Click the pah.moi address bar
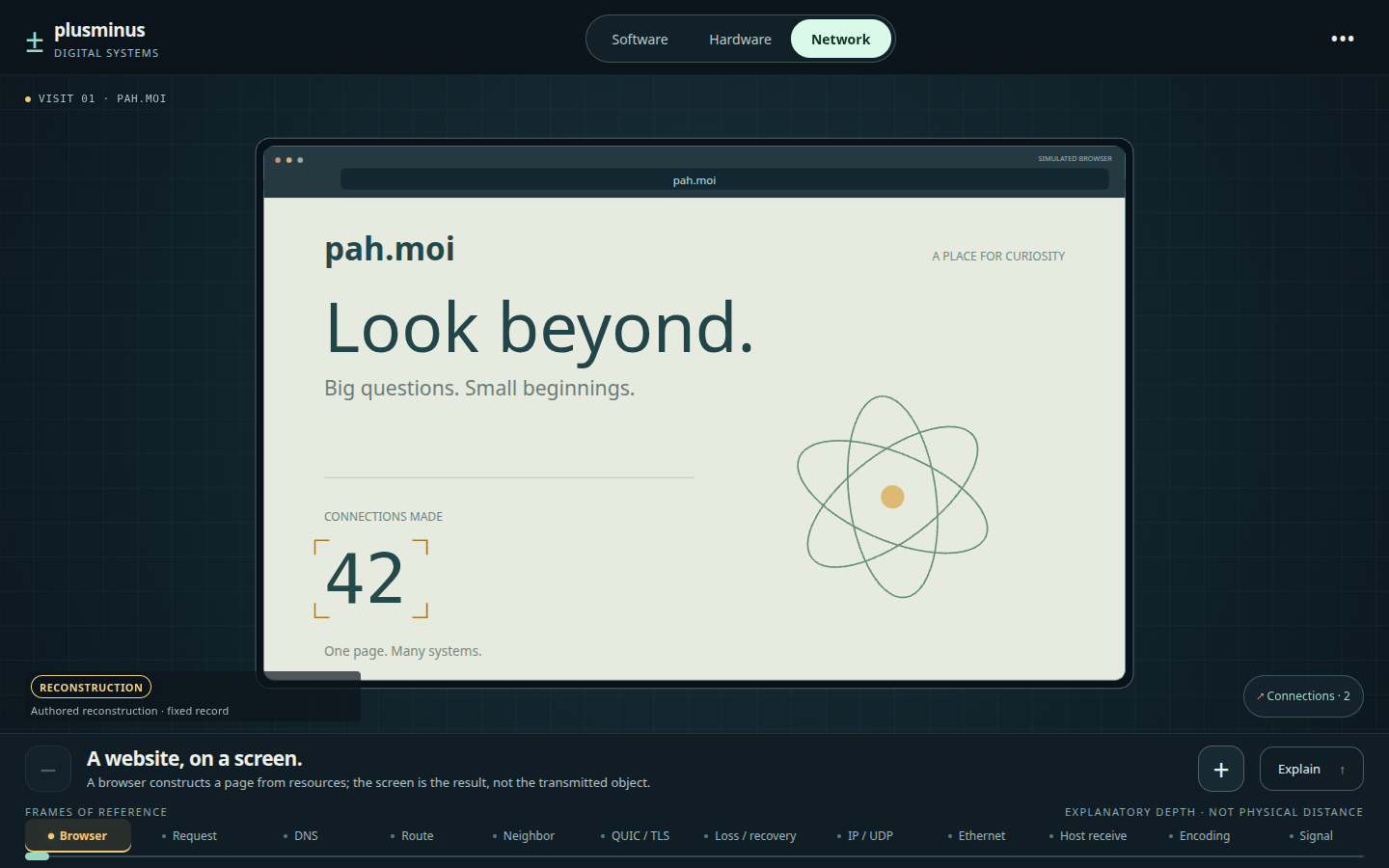 pyautogui.click(x=724, y=180)
